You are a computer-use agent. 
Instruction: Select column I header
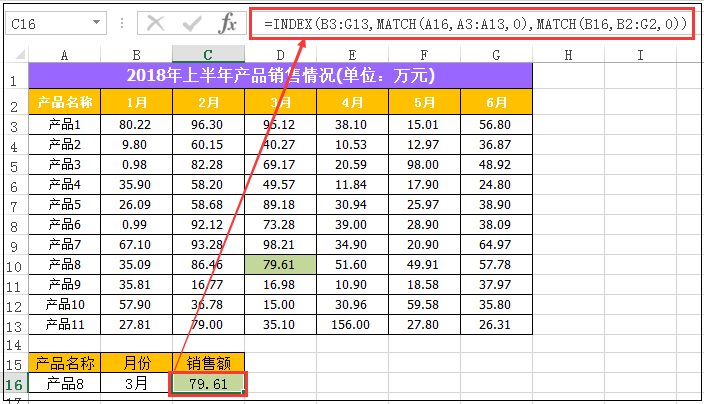click(x=640, y=55)
